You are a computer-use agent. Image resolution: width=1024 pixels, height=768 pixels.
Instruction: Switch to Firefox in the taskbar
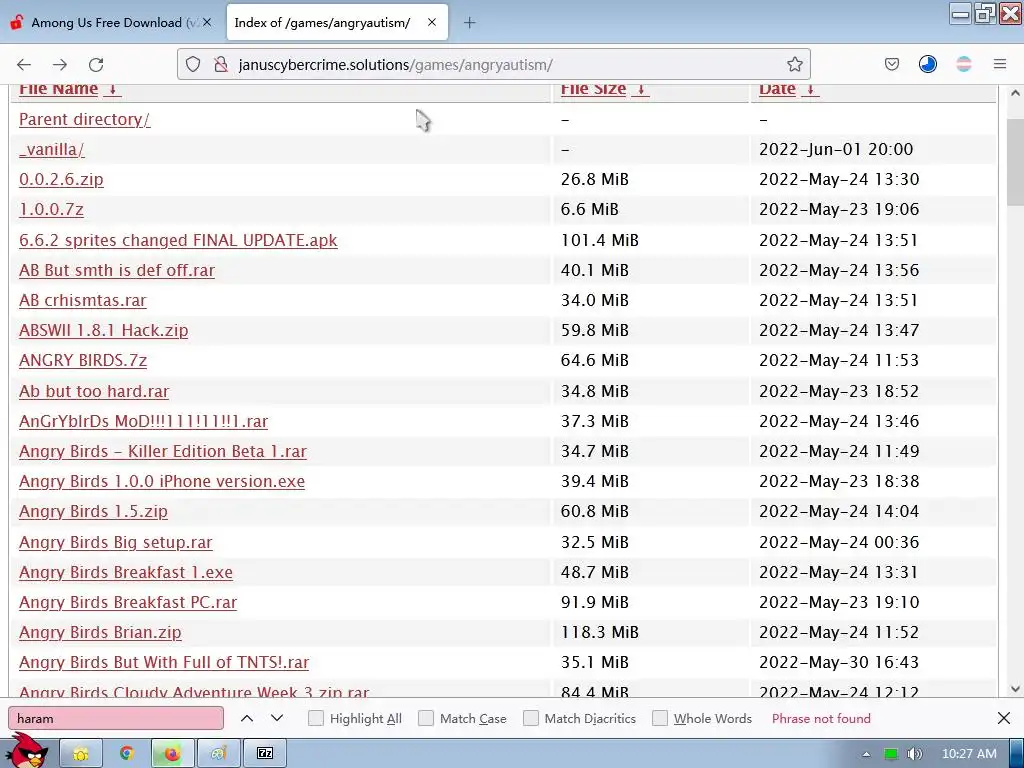[x=172, y=754]
